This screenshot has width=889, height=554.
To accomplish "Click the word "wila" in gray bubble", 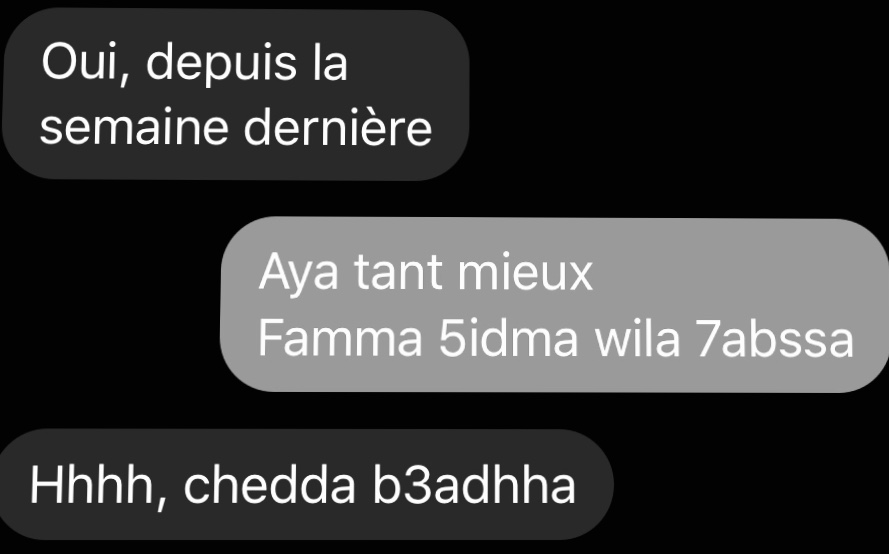I will tap(637, 339).
